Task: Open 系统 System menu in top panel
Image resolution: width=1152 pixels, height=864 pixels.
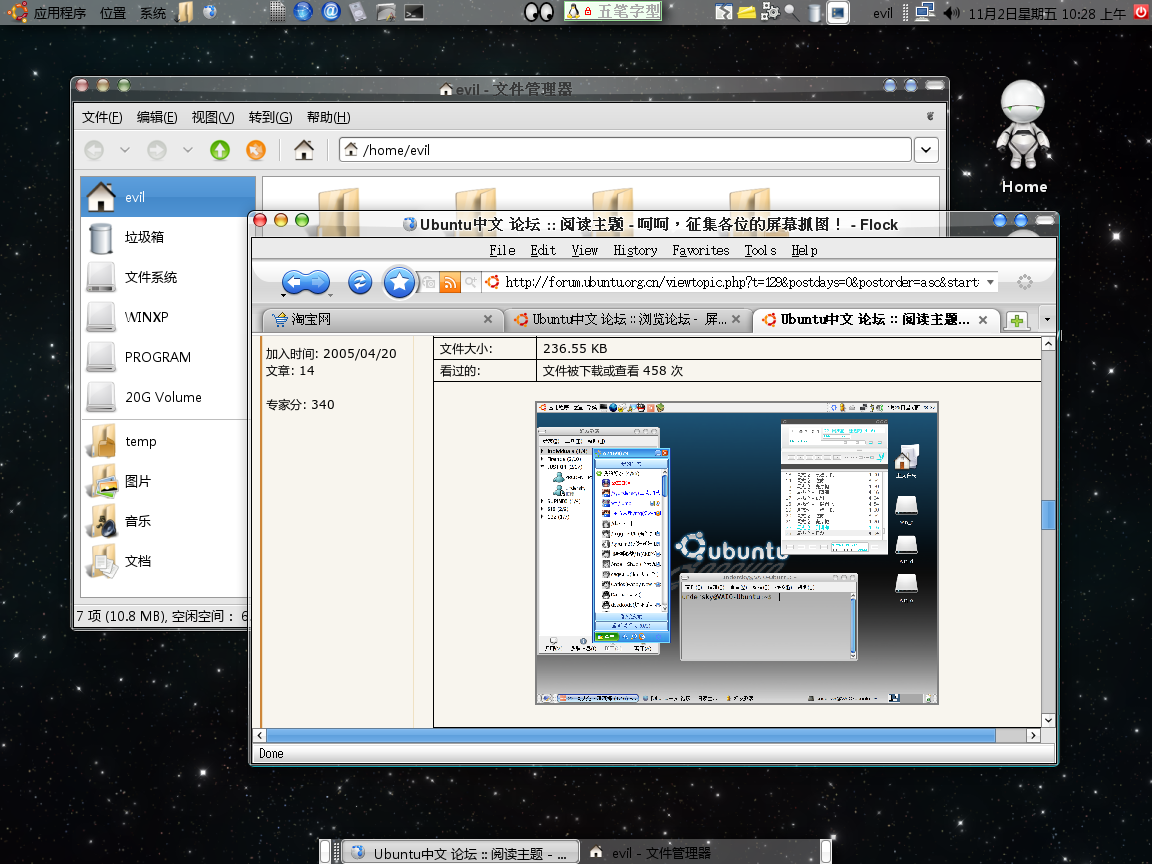Action: (x=153, y=13)
